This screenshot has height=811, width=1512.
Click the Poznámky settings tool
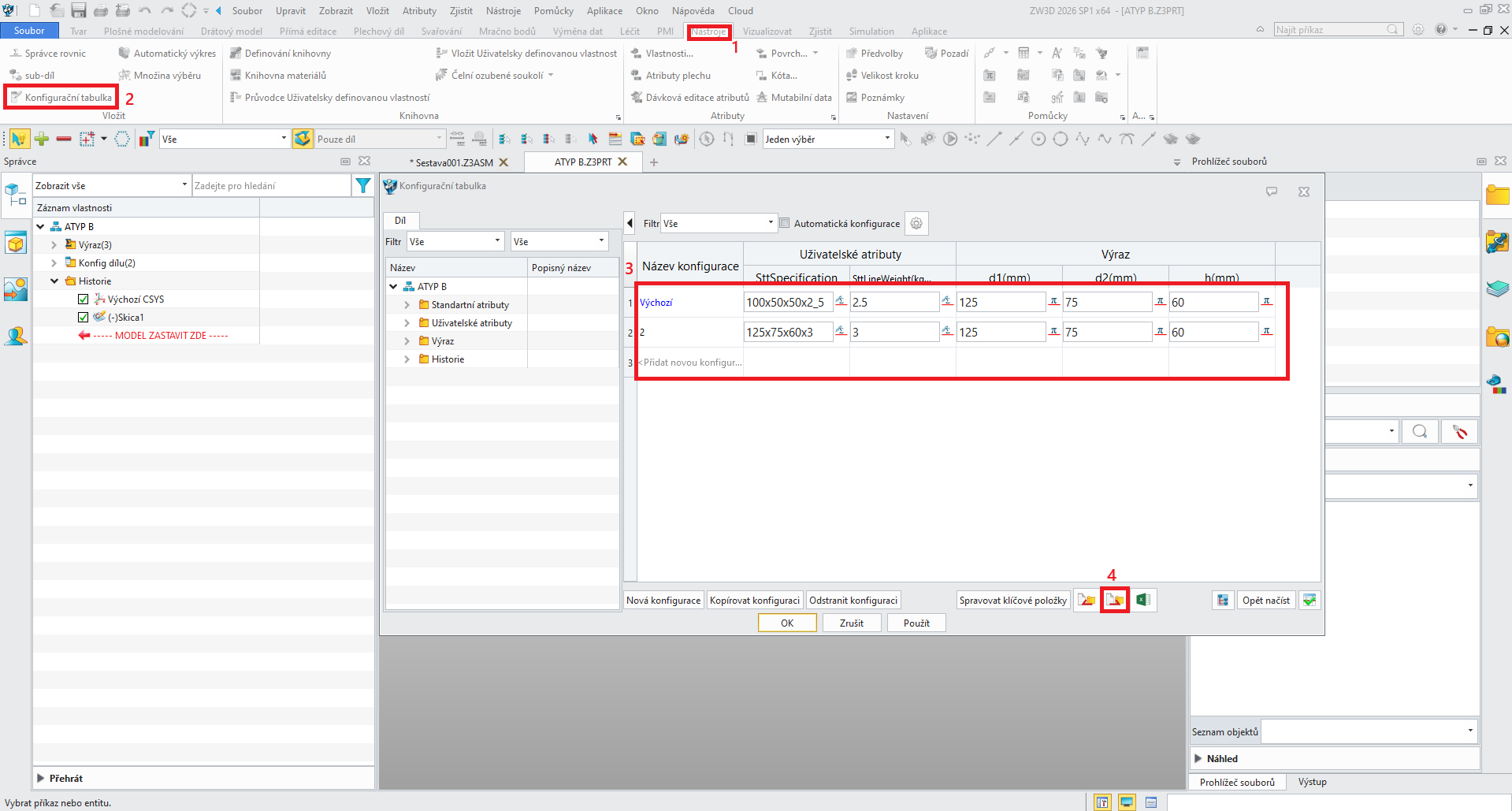click(875, 98)
